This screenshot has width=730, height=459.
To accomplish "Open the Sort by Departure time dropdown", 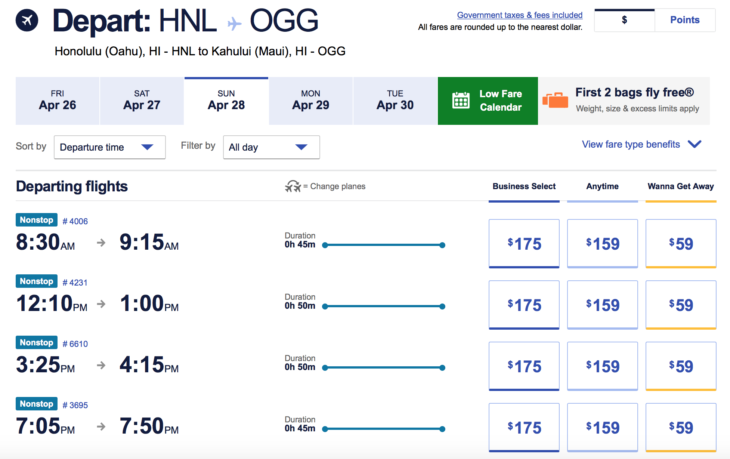I will pyautogui.click(x=110, y=147).
